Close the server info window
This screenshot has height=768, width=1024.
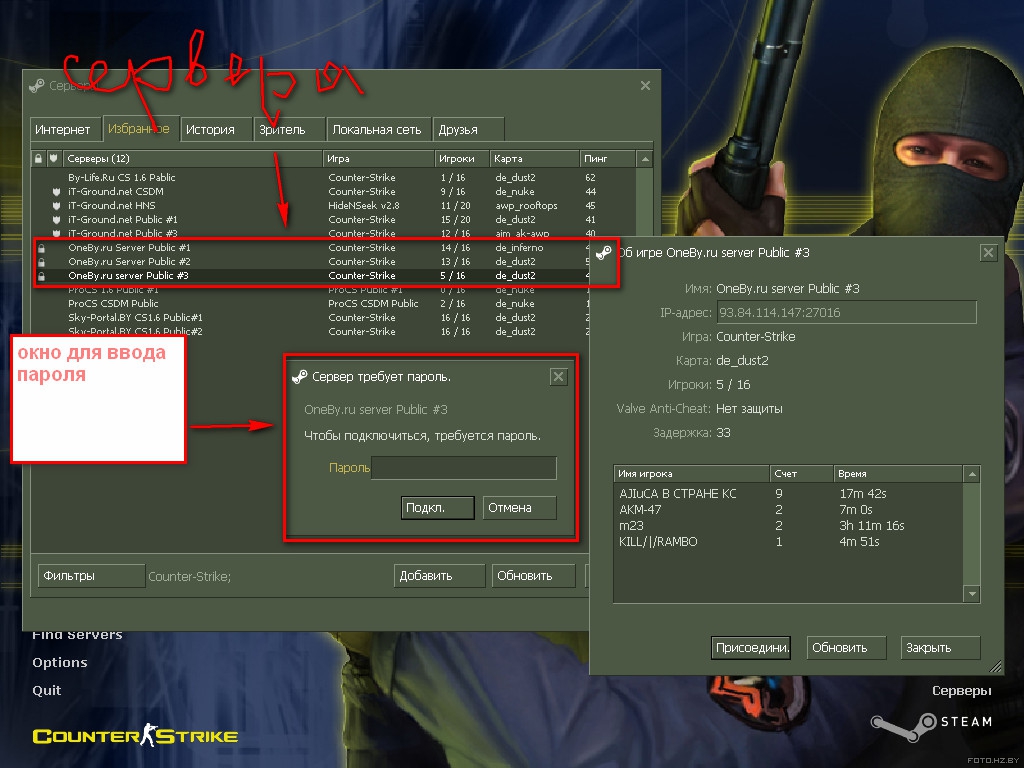[x=989, y=253]
